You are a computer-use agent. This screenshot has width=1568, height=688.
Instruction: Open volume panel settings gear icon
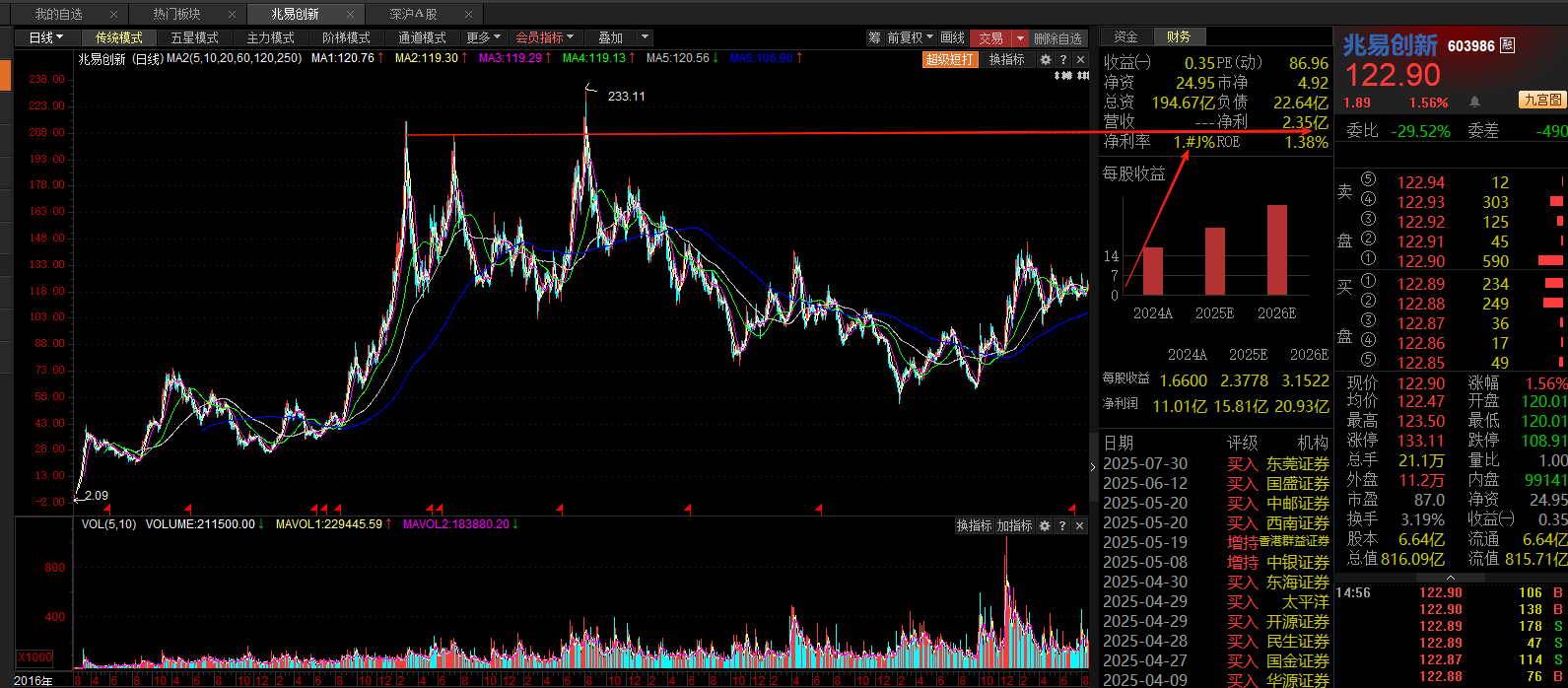(1046, 526)
